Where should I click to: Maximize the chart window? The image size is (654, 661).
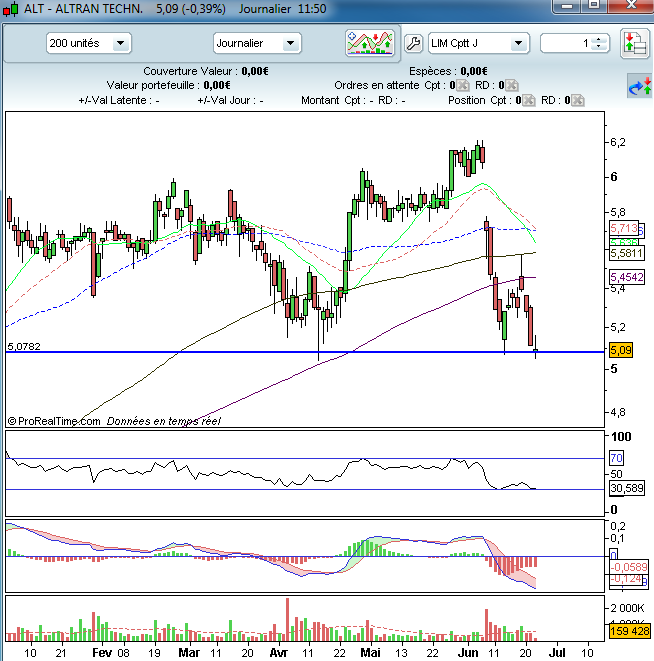click(x=594, y=6)
